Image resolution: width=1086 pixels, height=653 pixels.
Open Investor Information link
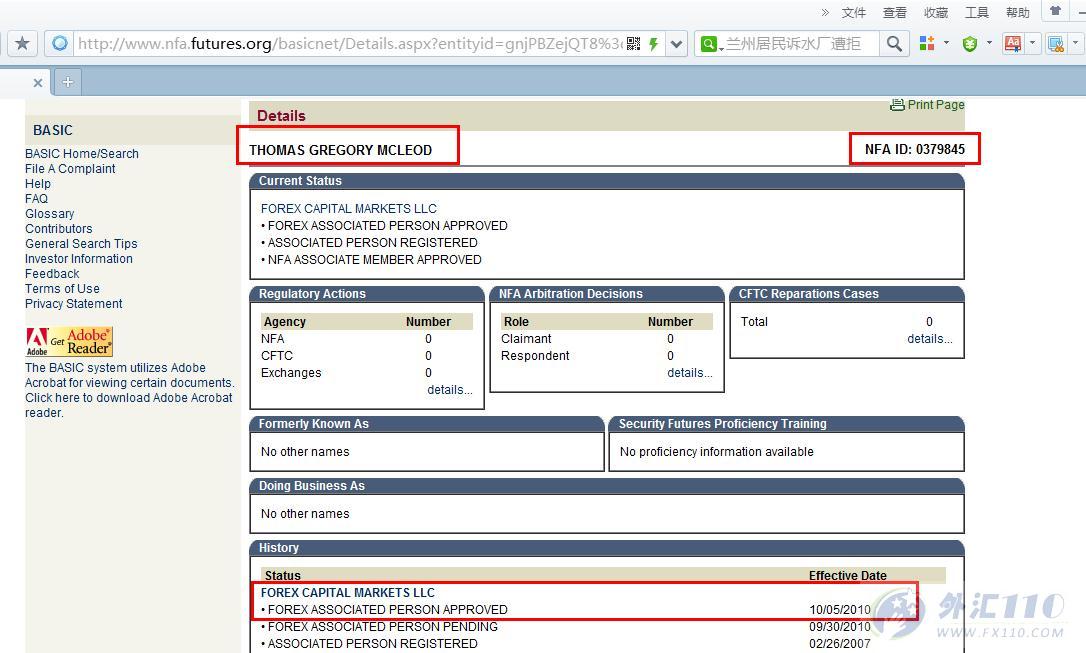tap(78, 259)
